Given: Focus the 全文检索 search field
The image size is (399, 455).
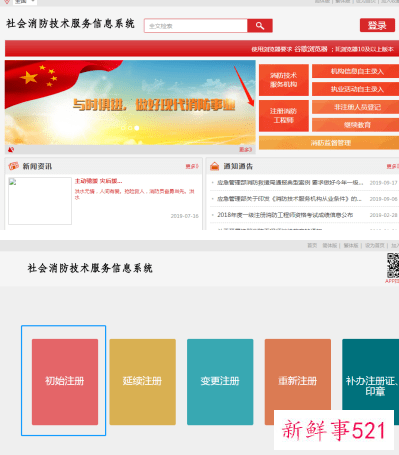Looking at the screenshot, I should pos(196,26).
